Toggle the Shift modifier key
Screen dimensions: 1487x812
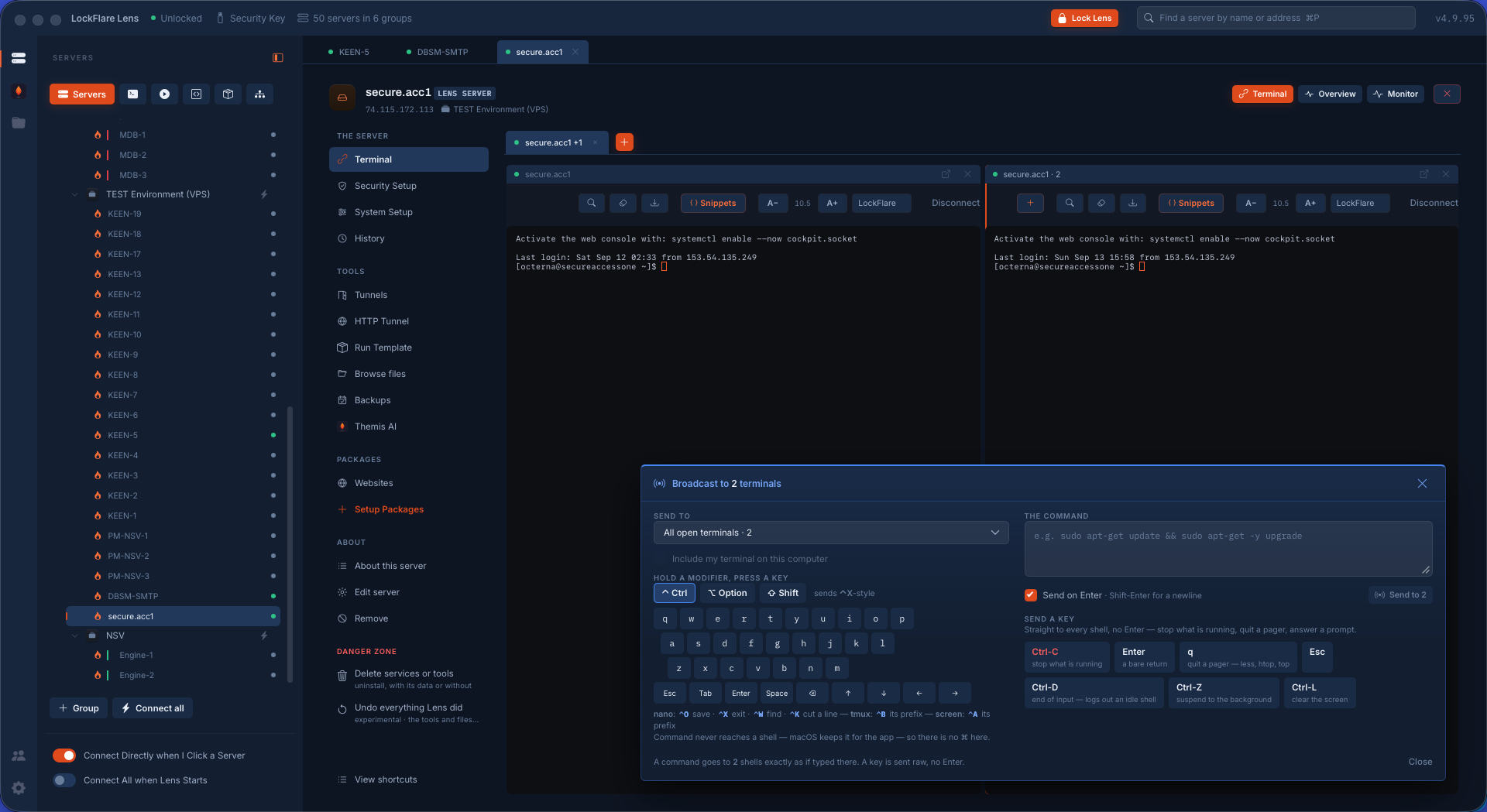click(783, 593)
